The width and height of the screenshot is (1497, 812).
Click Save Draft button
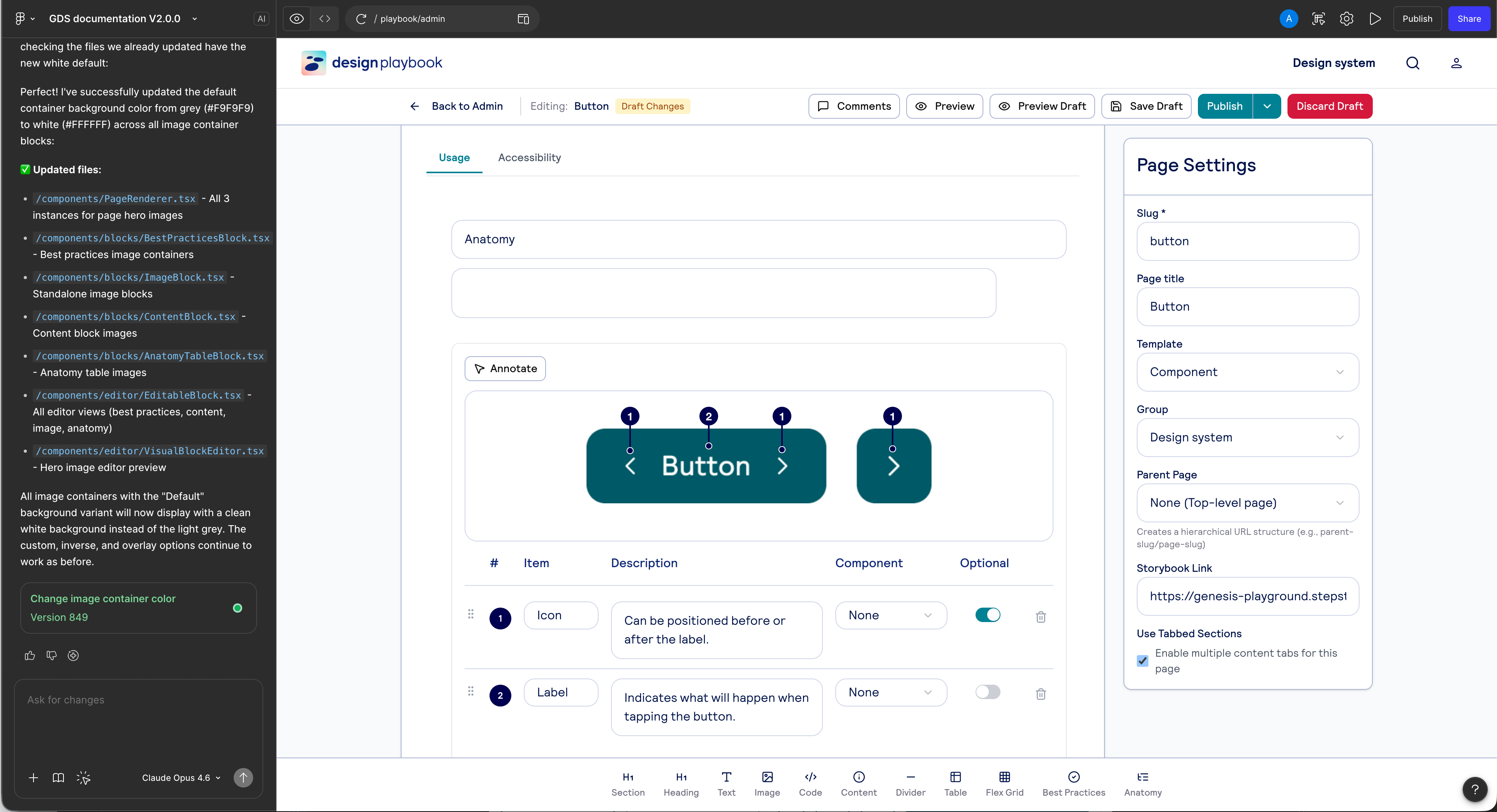1145,106
